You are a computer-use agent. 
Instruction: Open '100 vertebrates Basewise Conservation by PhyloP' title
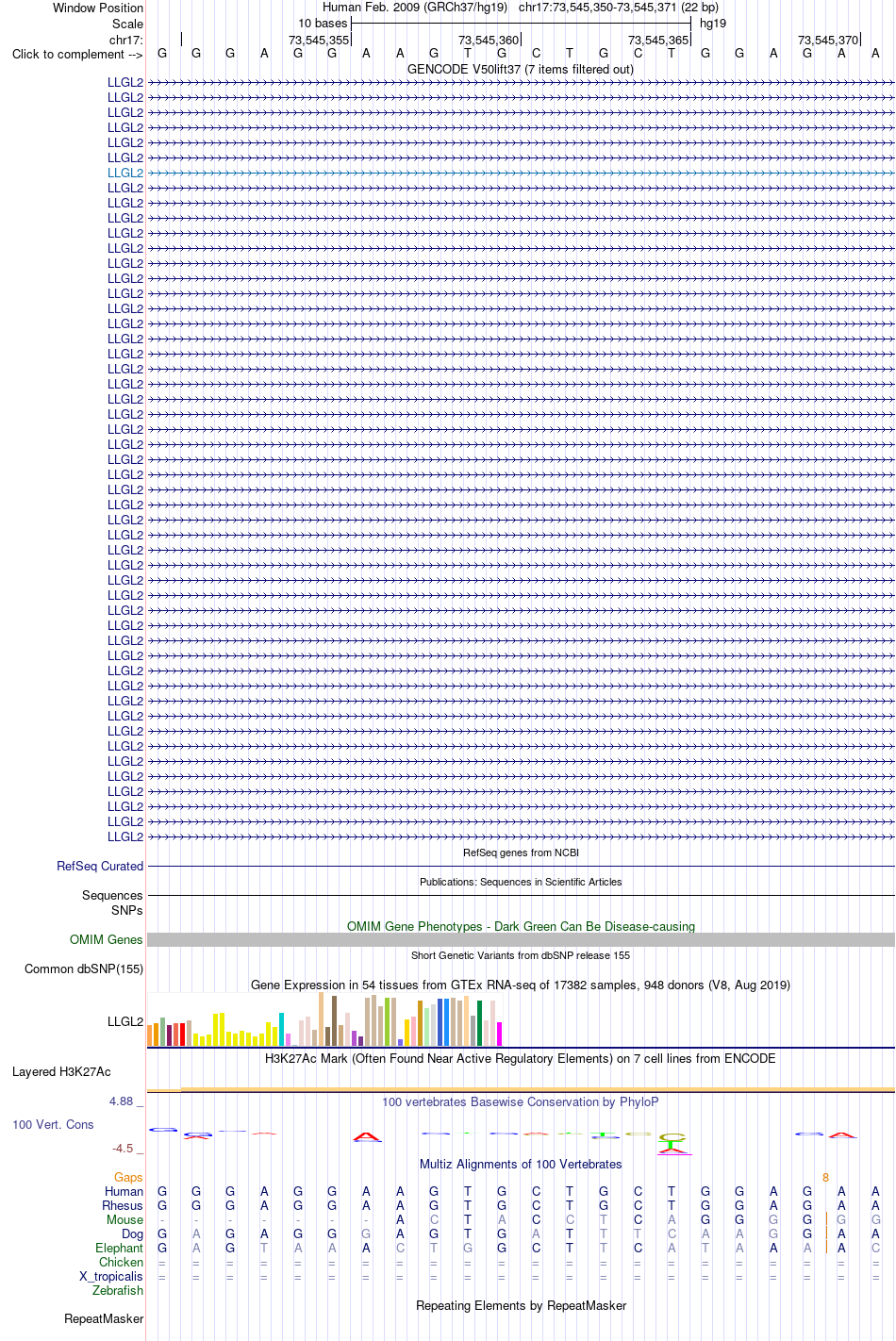pyautogui.click(x=521, y=1101)
